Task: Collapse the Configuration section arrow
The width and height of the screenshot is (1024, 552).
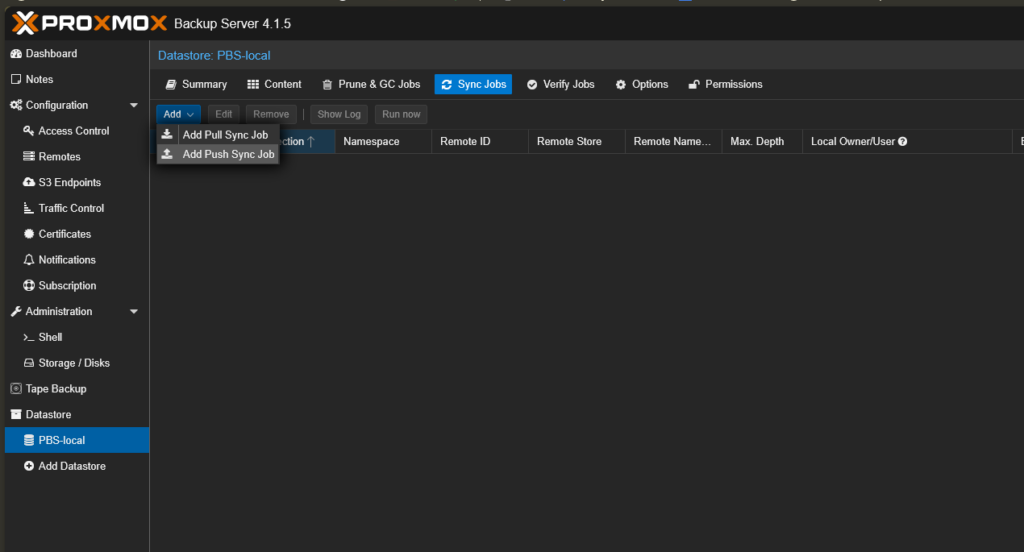Action: (x=134, y=105)
